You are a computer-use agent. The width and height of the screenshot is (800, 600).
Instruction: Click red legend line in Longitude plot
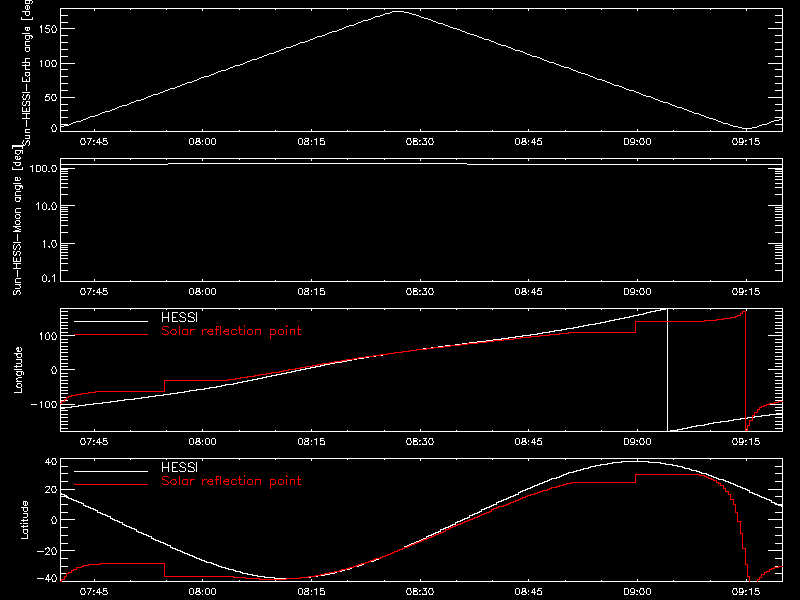point(111,335)
